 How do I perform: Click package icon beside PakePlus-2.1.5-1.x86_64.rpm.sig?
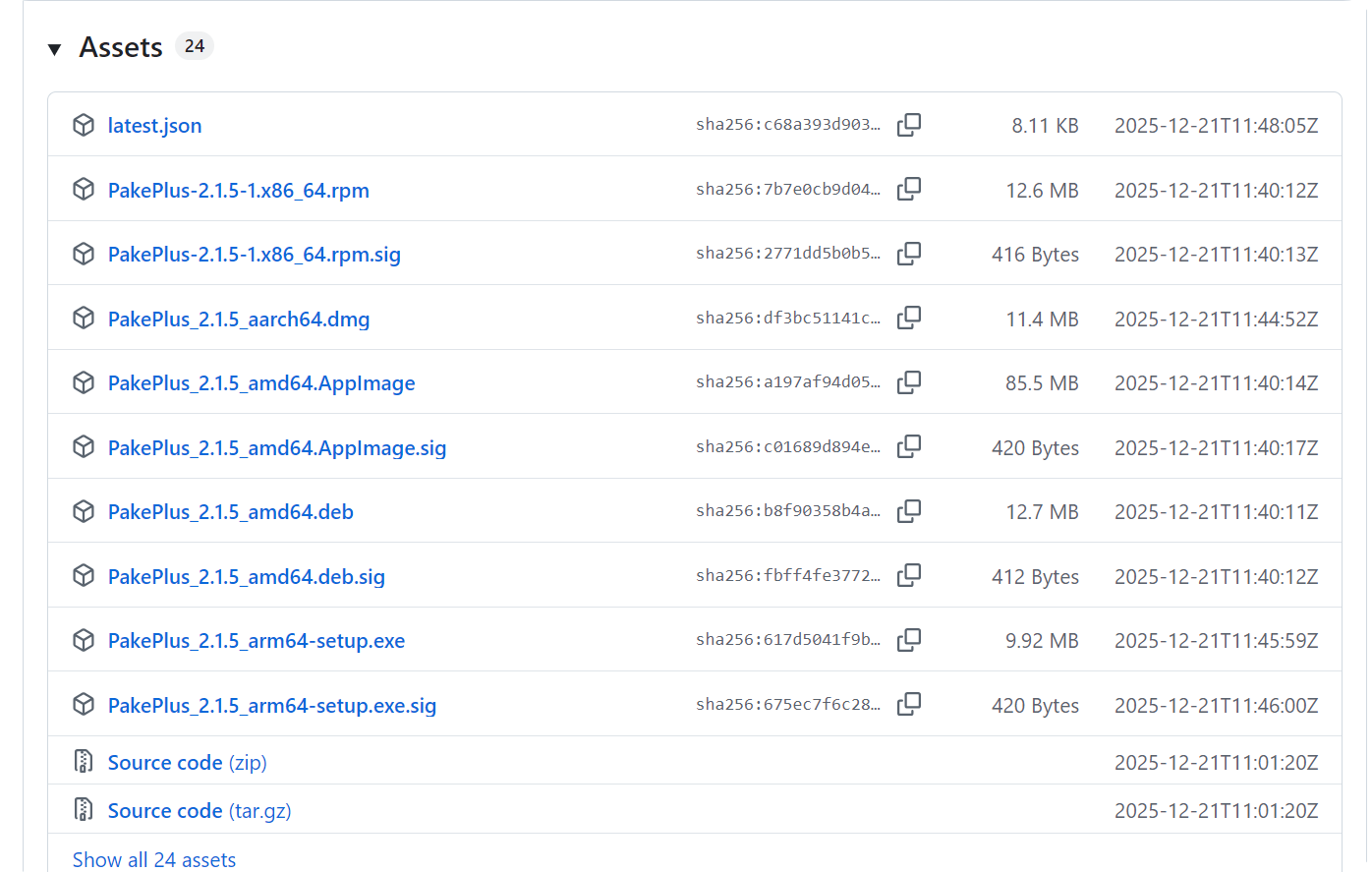(84, 254)
